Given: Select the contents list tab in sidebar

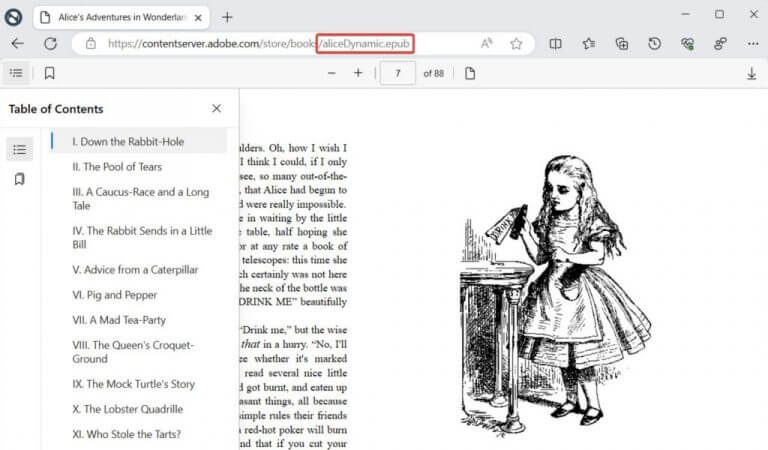Looking at the screenshot, I should tap(19, 150).
